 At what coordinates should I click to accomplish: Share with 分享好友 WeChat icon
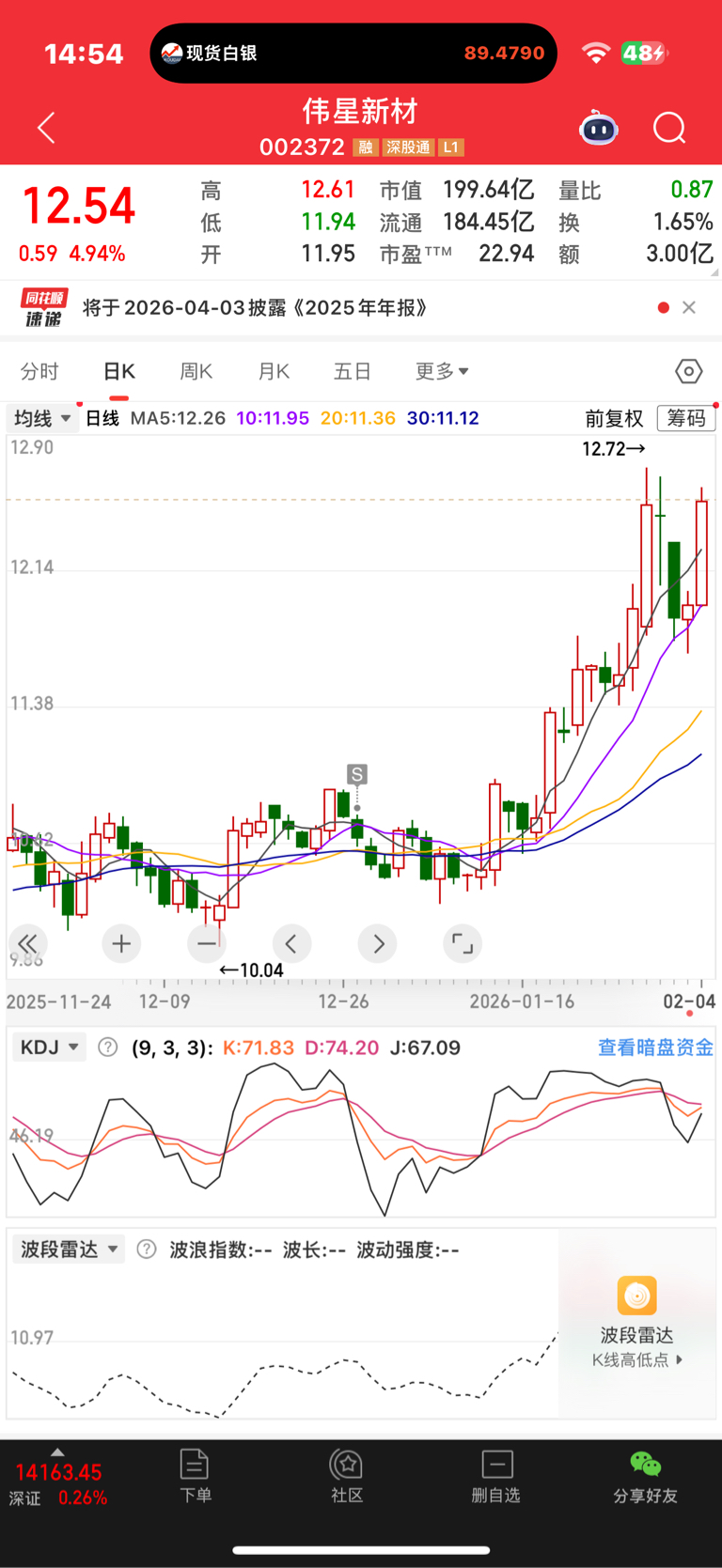point(645,1476)
